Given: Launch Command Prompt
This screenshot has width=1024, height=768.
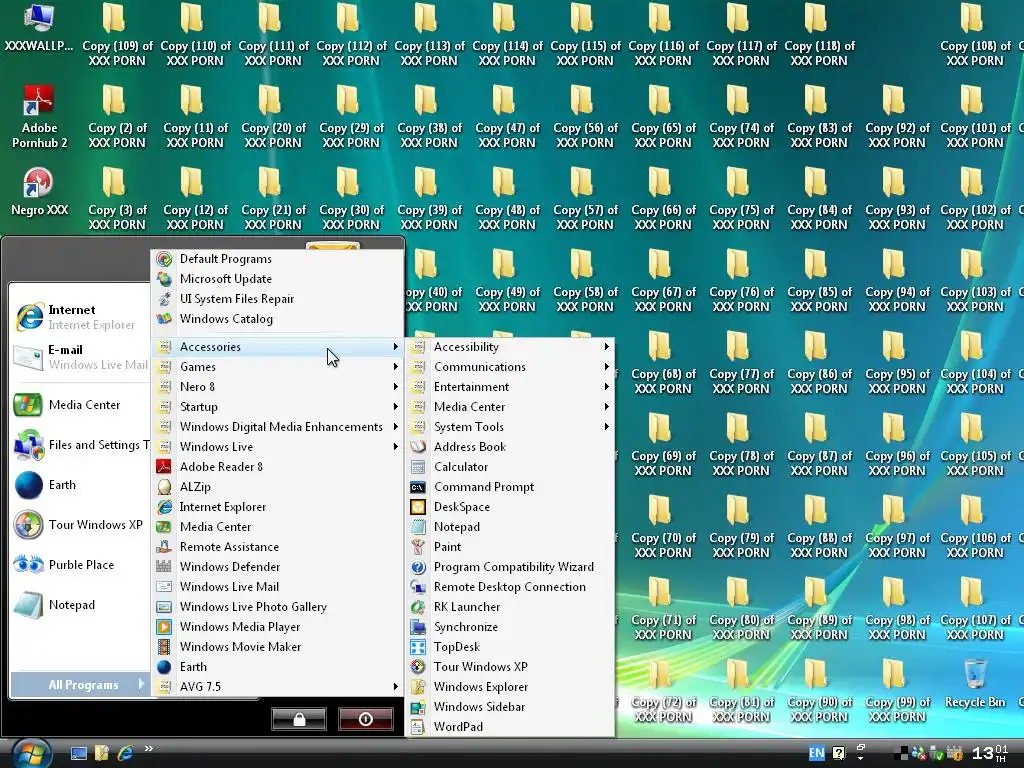Looking at the screenshot, I should pyautogui.click(x=509, y=487).
